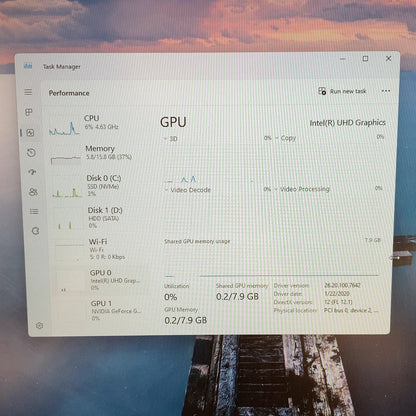Screen dimensions: 416x416
Task: Click the GPU heading text
Action: [173, 122]
